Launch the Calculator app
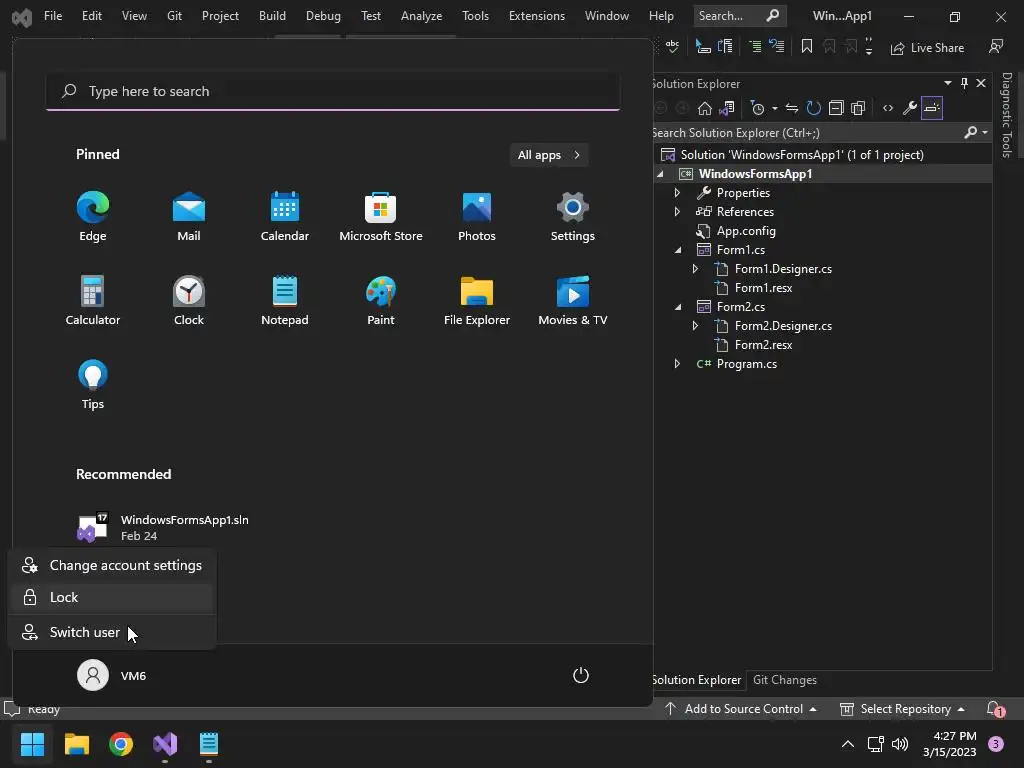 point(93,300)
